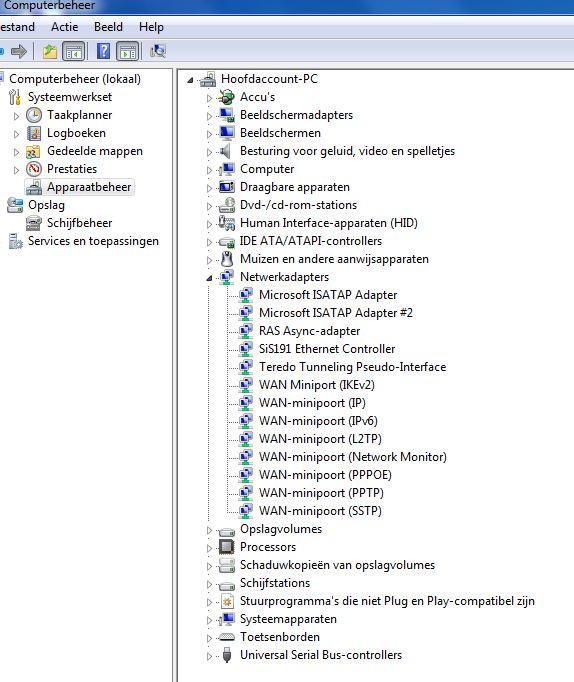Select the SiS191 Ethernet Controller adapter icon
Viewport: 574px width, 682px height.
click(x=246, y=349)
